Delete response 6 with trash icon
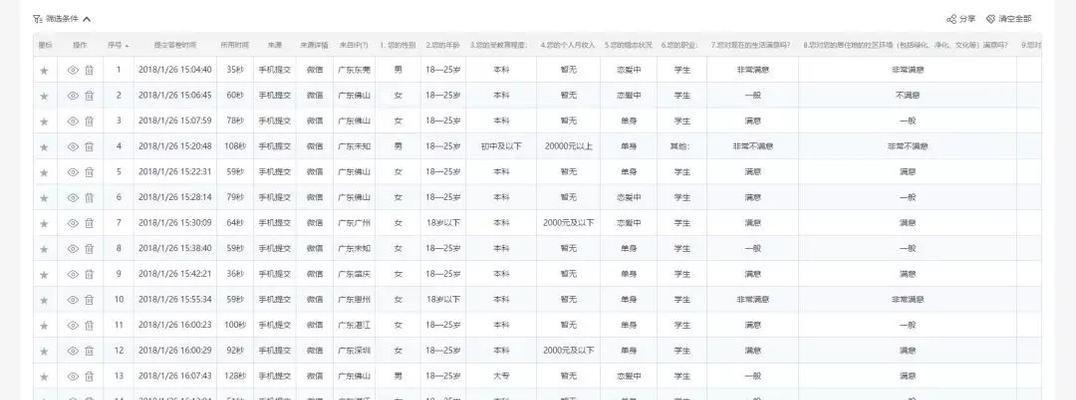The width and height of the screenshot is (1076, 400). click(x=89, y=198)
